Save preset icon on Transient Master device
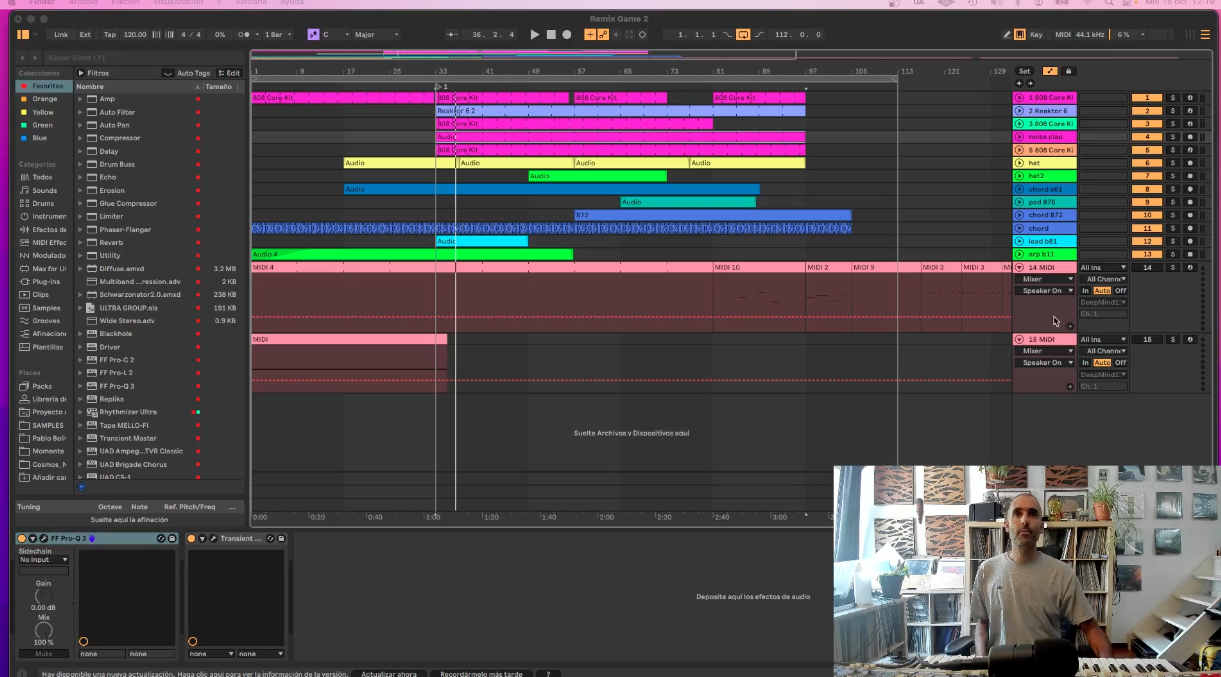 click(282, 539)
